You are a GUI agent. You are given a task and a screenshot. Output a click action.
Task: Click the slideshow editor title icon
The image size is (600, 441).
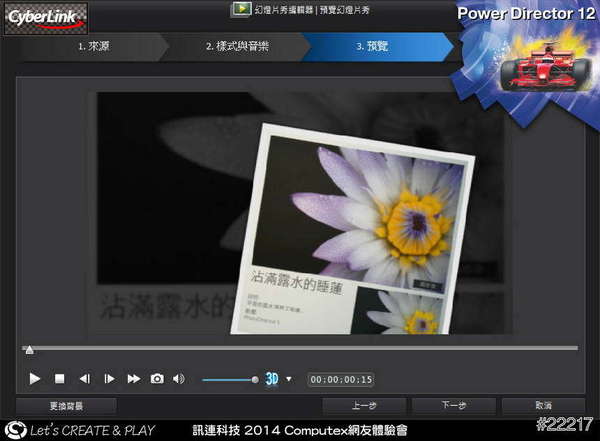click(x=241, y=9)
